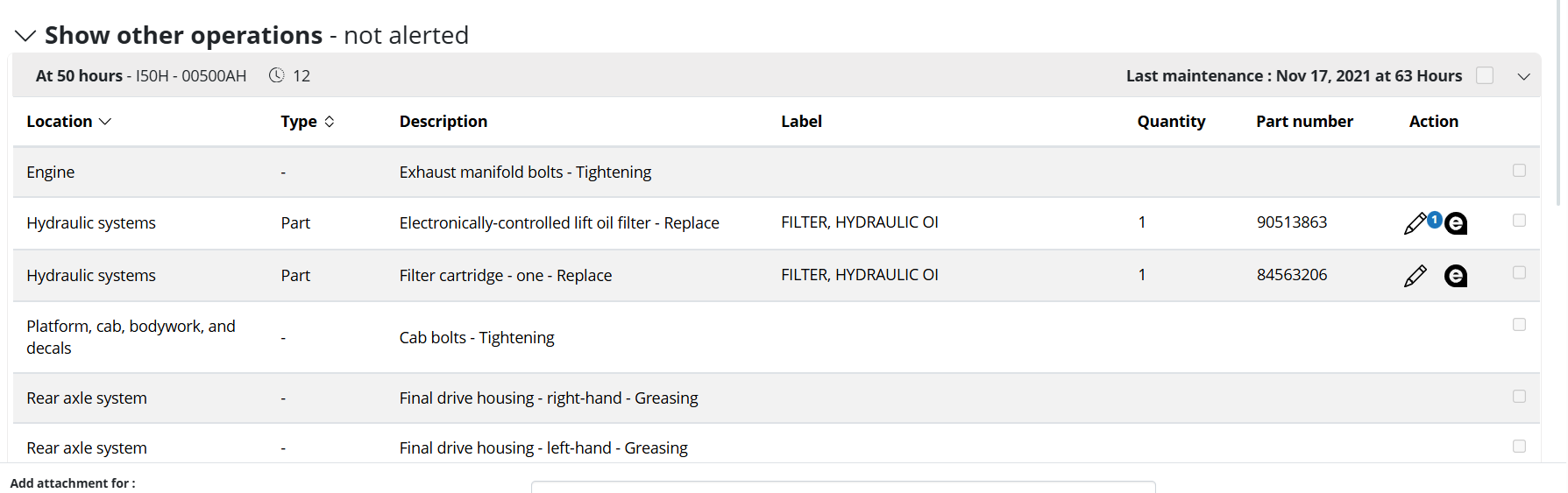Click the Final drive housing right-hand Greasing row
This screenshot has height=493, width=1568.
[548, 398]
